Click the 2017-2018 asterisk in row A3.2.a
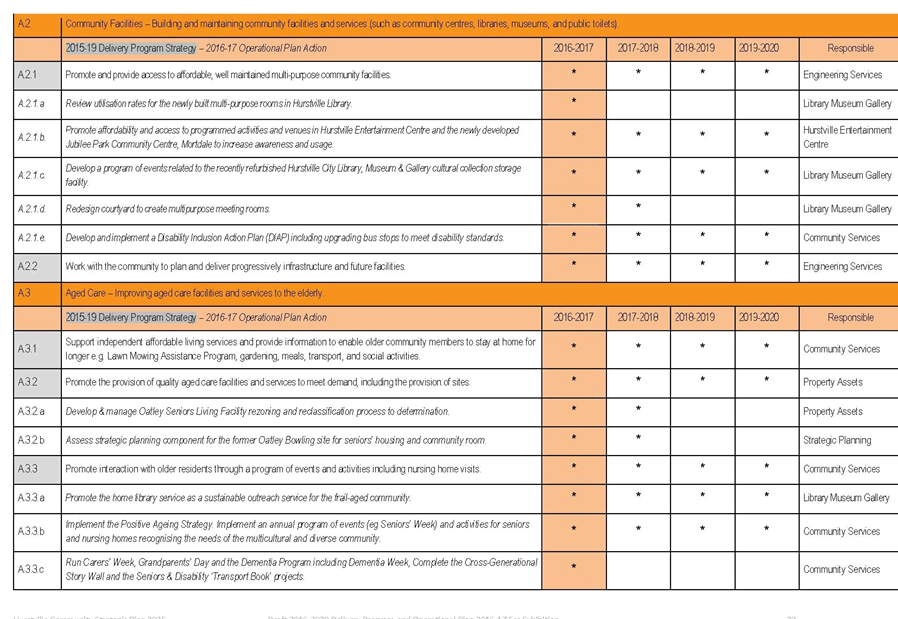This screenshot has width=898, height=619. tap(638, 410)
